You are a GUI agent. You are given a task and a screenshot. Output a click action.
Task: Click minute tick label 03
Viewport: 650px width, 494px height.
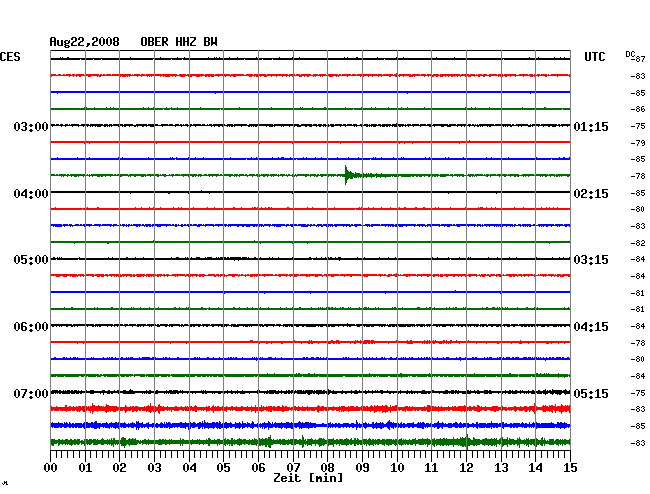(x=154, y=467)
